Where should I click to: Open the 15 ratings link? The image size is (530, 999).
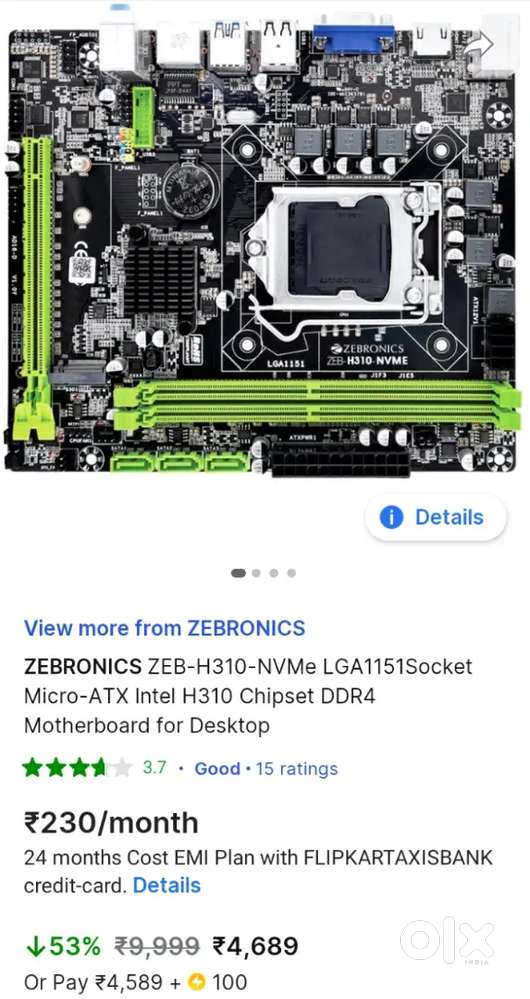pyautogui.click(x=296, y=768)
